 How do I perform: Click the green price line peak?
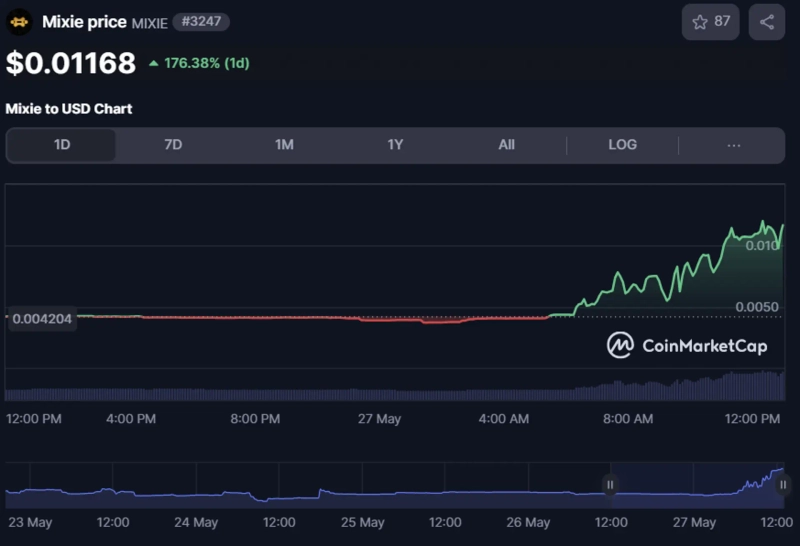(765, 223)
